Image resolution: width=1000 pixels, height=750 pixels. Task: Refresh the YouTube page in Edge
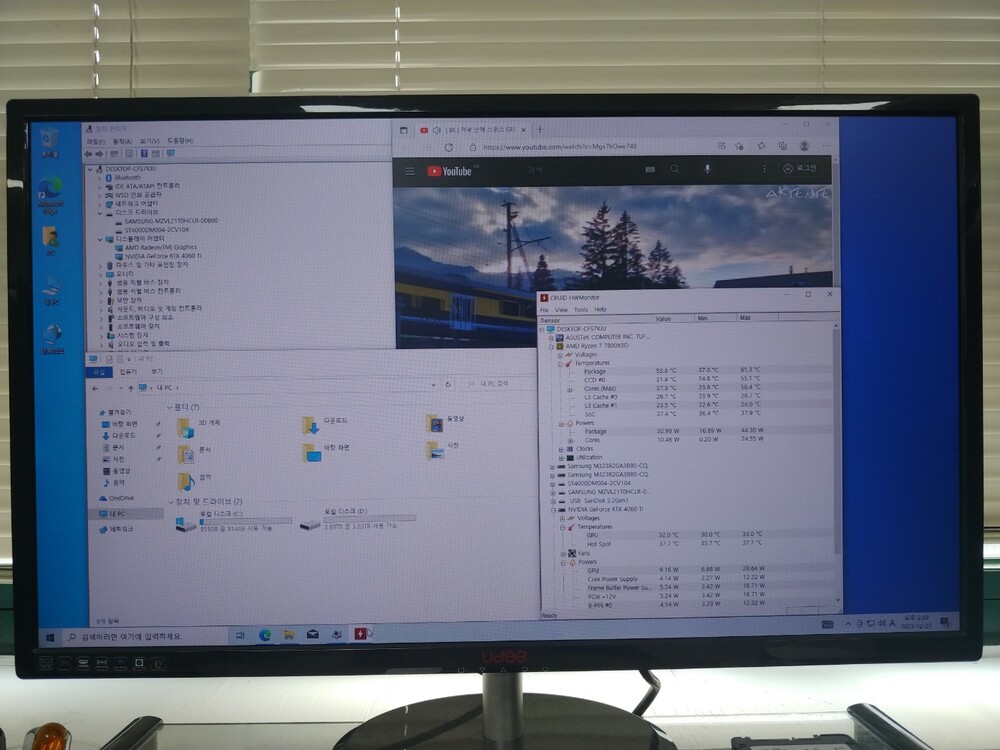[x=448, y=147]
